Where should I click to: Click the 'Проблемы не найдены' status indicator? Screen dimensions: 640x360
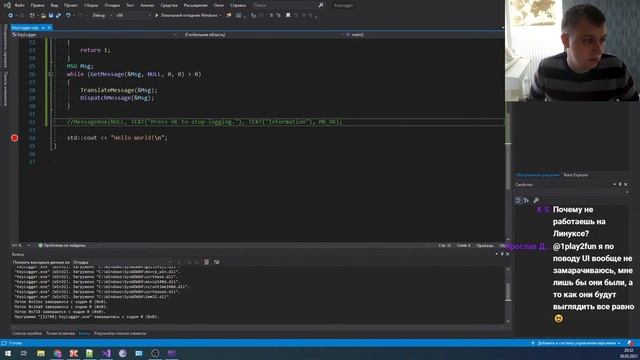[62, 246]
